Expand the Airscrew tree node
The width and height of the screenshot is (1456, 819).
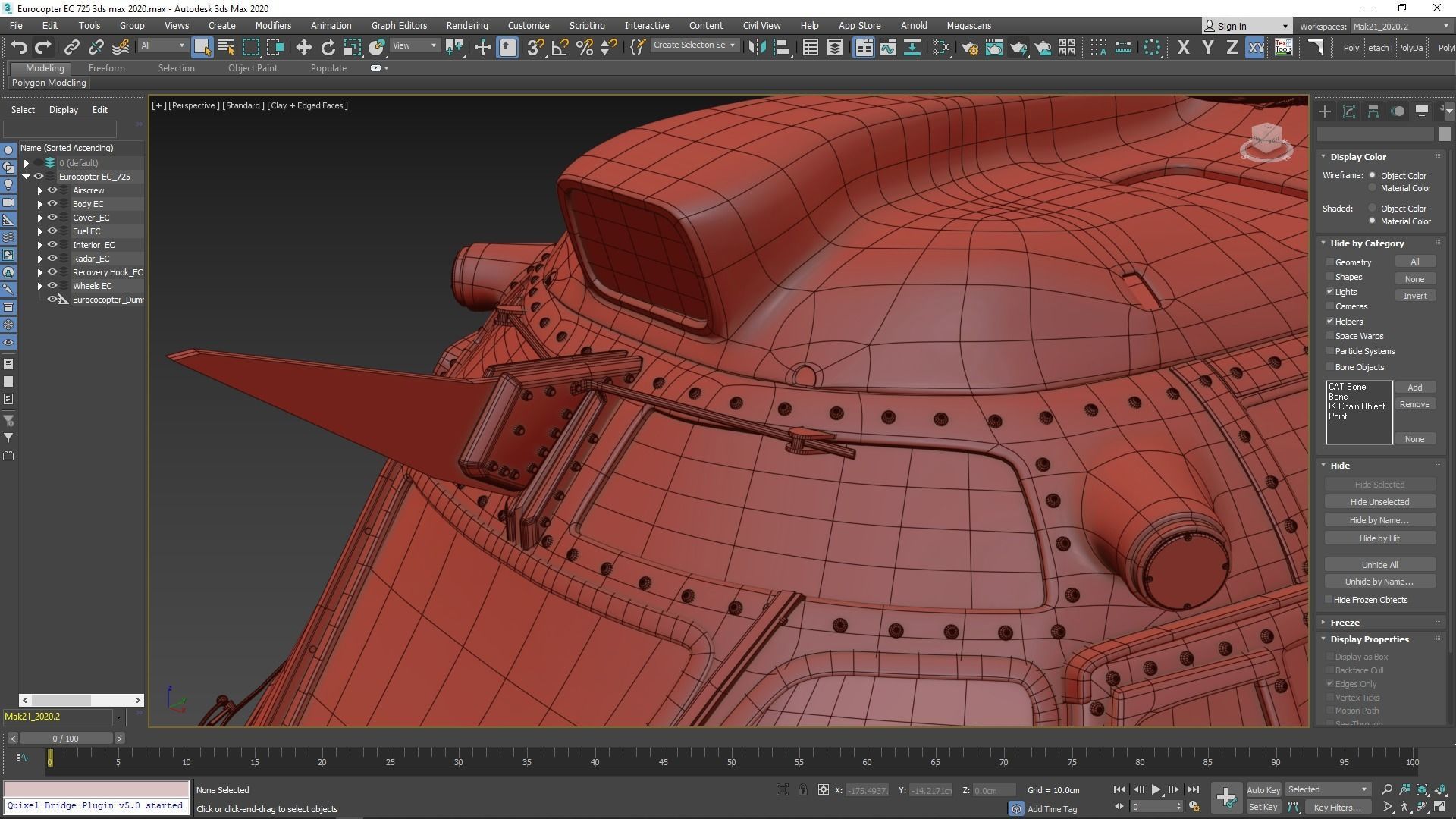point(40,190)
